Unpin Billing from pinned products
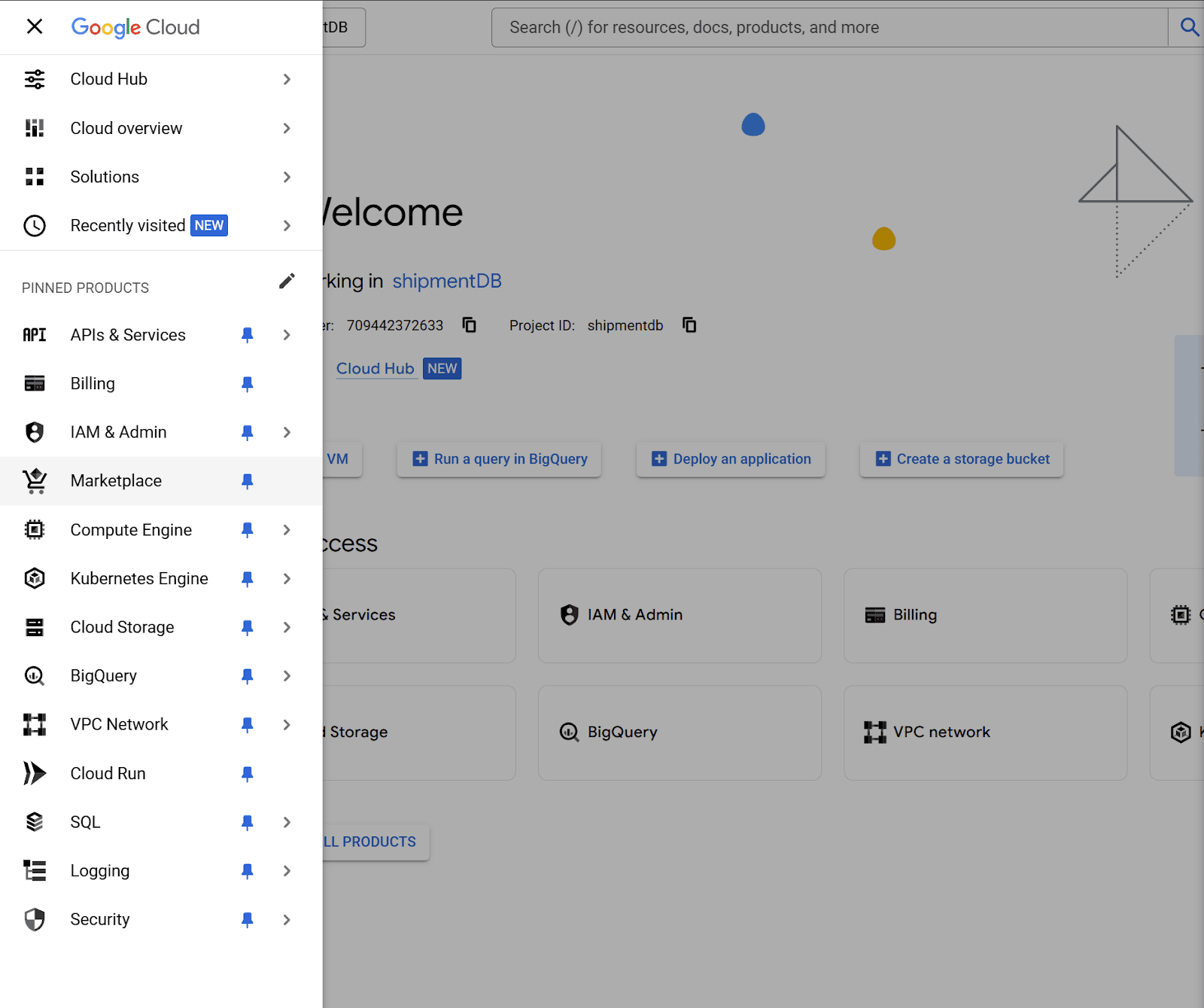 click(x=247, y=384)
